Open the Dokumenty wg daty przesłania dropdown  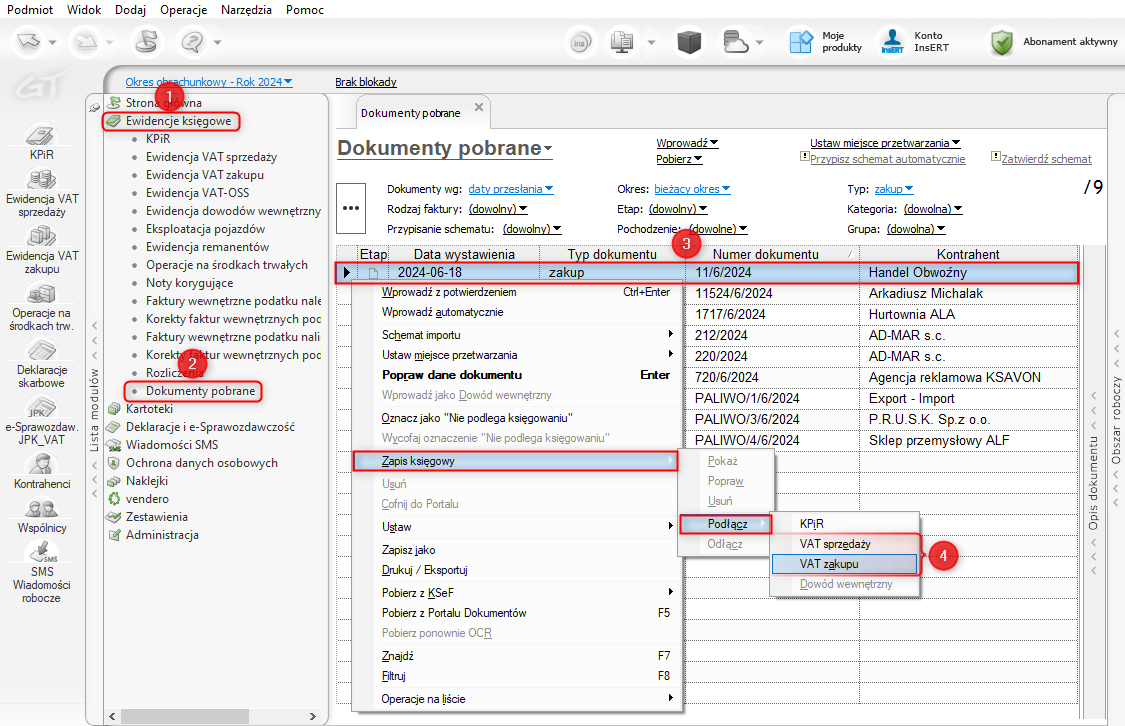tap(510, 189)
